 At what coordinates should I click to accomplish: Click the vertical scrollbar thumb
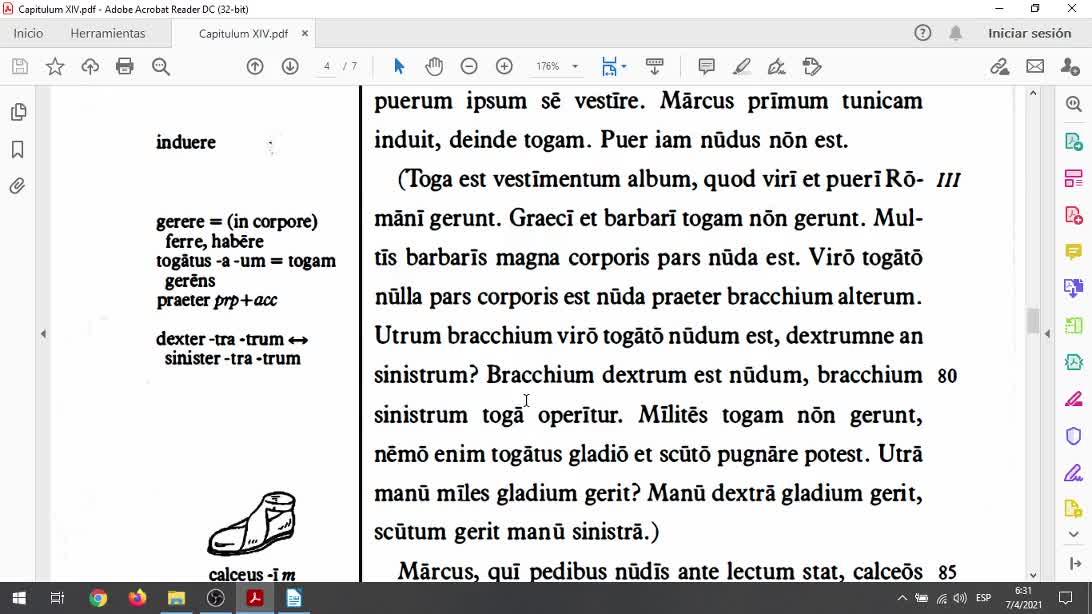point(1033,321)
